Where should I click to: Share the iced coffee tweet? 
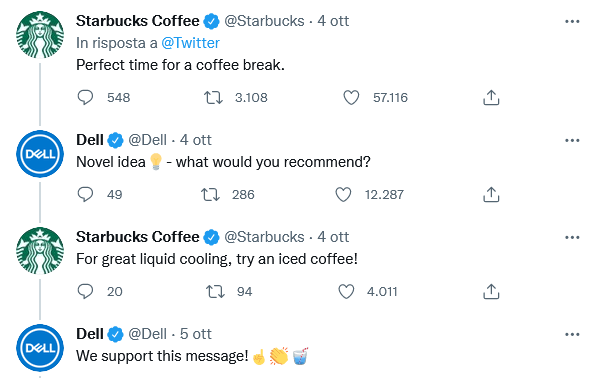491,291
